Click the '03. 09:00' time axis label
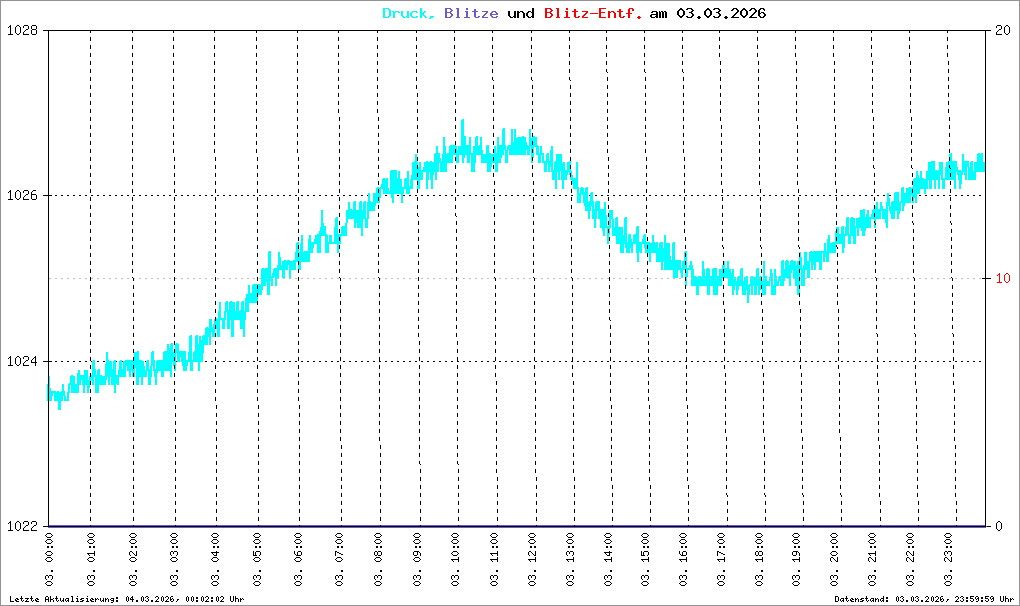This screenshot has width=1020, height=606. [417, 560]
